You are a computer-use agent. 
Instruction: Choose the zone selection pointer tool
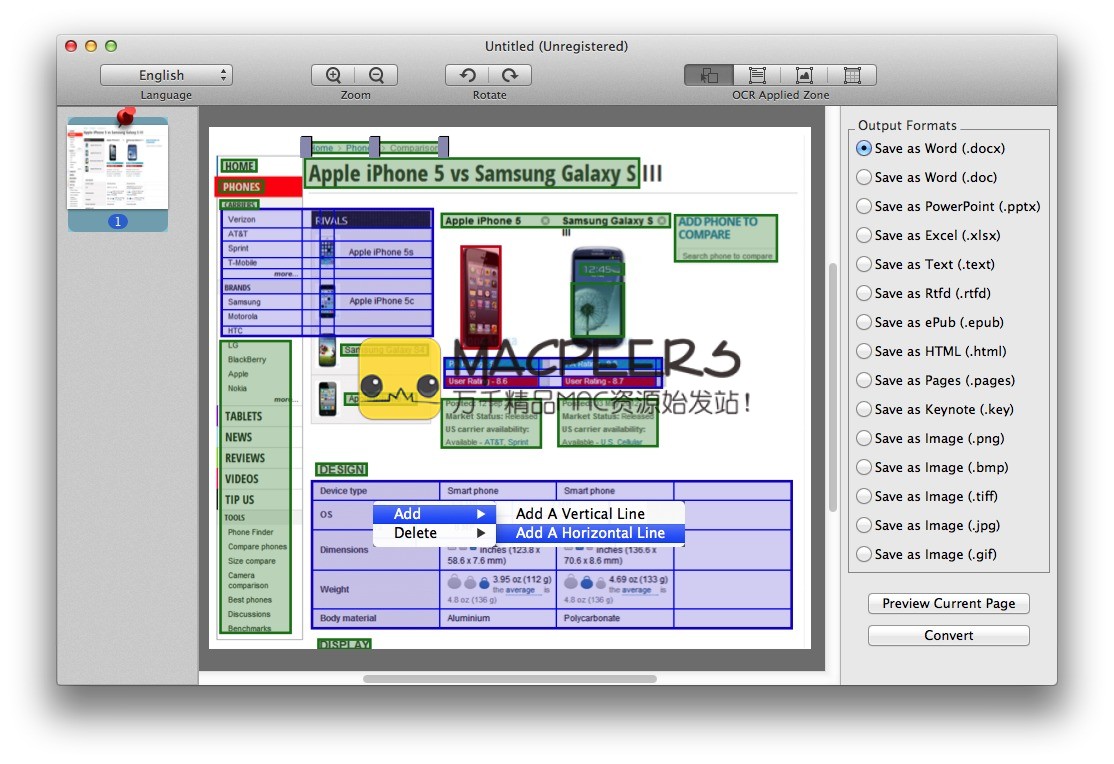709,75
